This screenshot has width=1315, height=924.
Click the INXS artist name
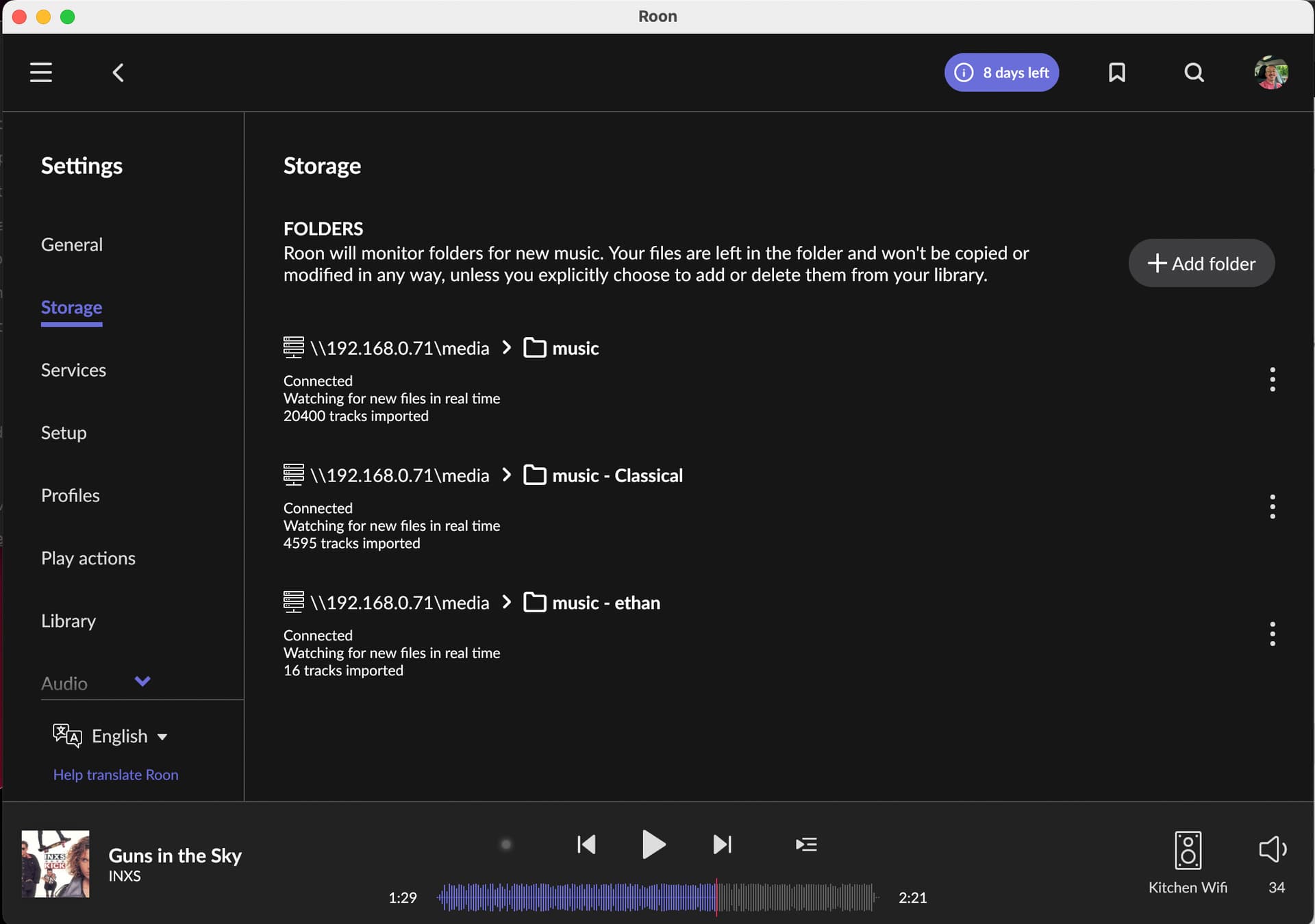click(x=125, y=876)
